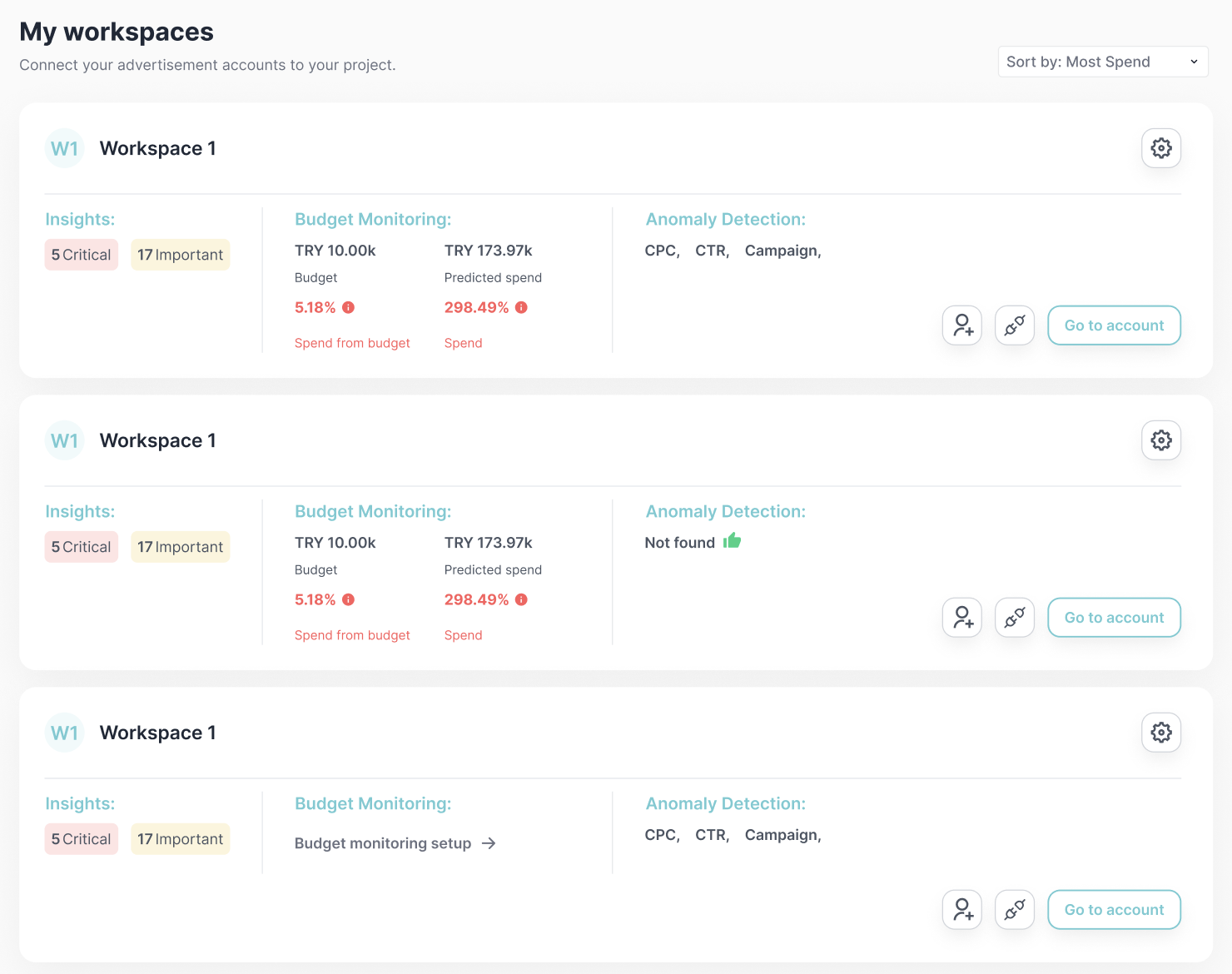Click add-user icon in 'Budget monitoring setup' workspace card

[x=962, y=910]
